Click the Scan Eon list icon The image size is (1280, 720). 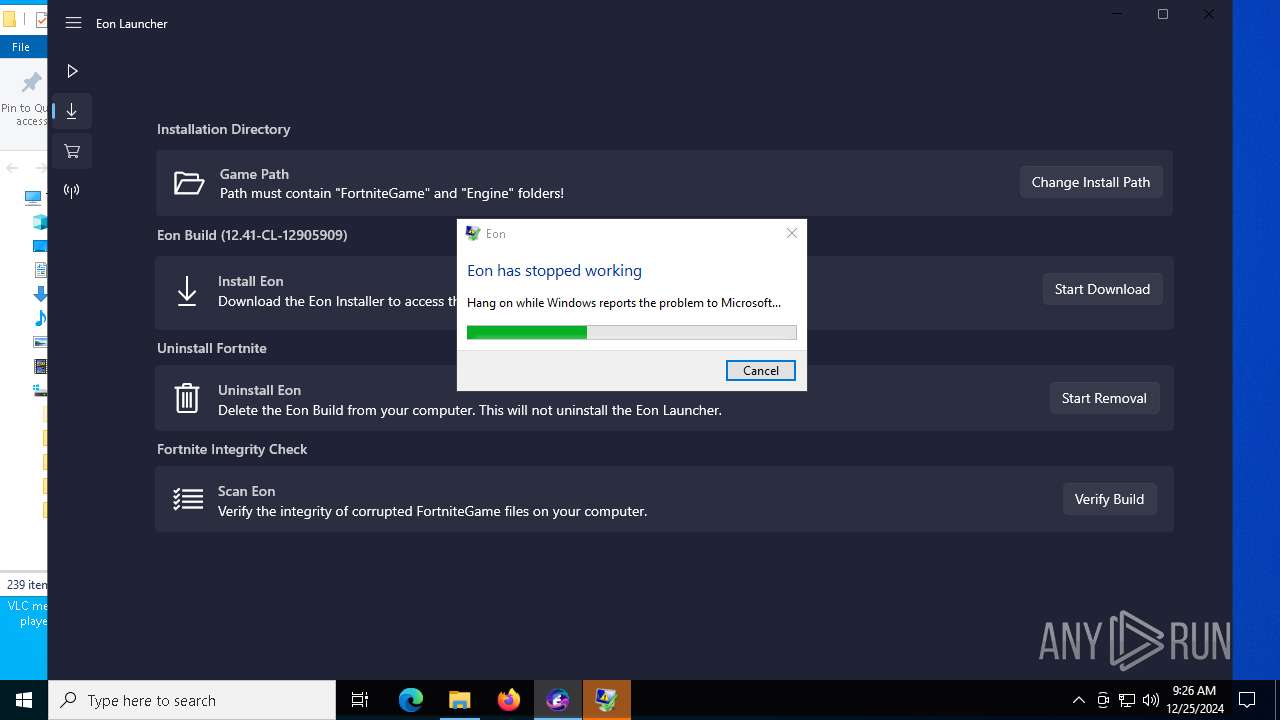click(x=188, y=499)
